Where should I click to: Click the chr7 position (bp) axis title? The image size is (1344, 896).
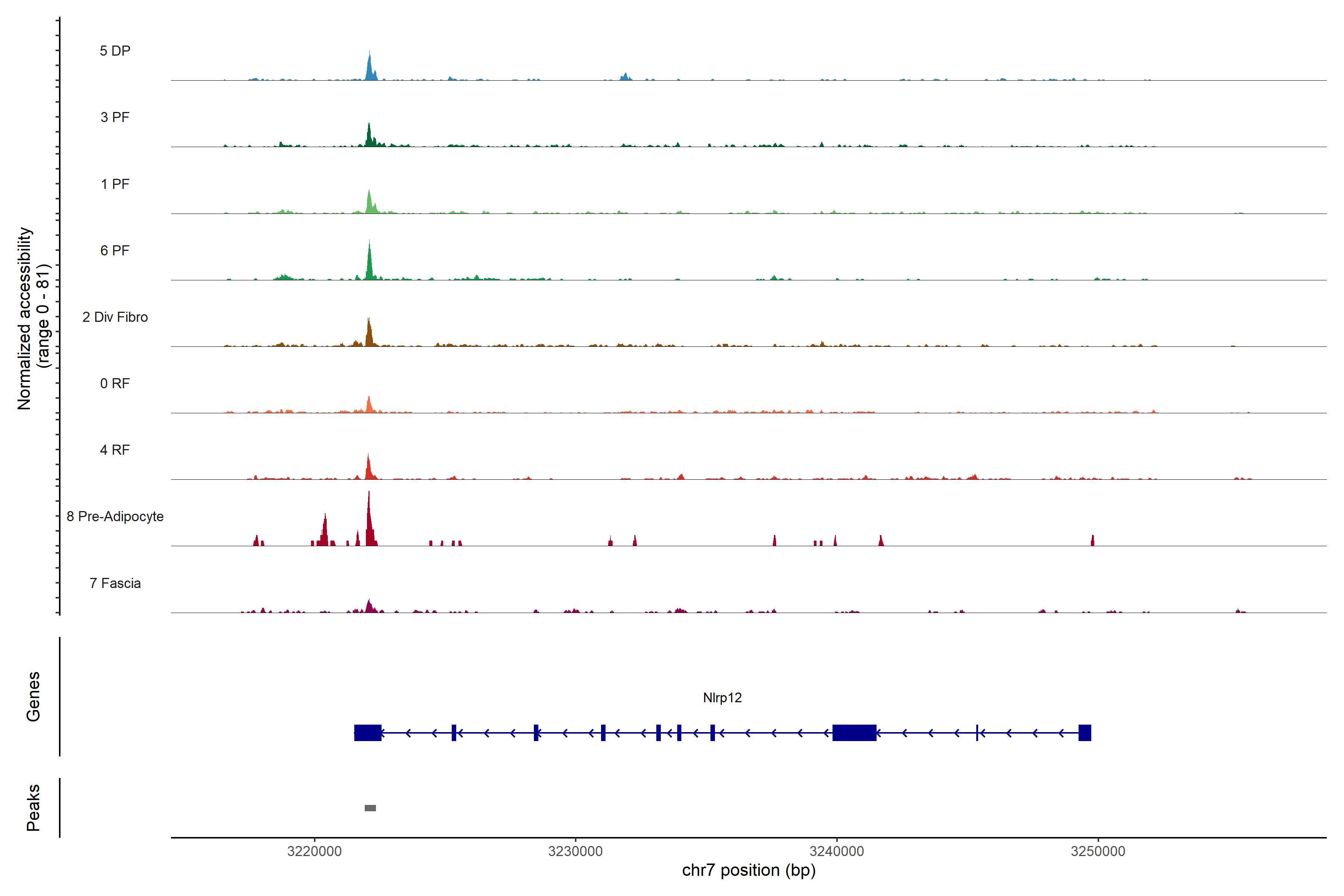coord(749,870)
